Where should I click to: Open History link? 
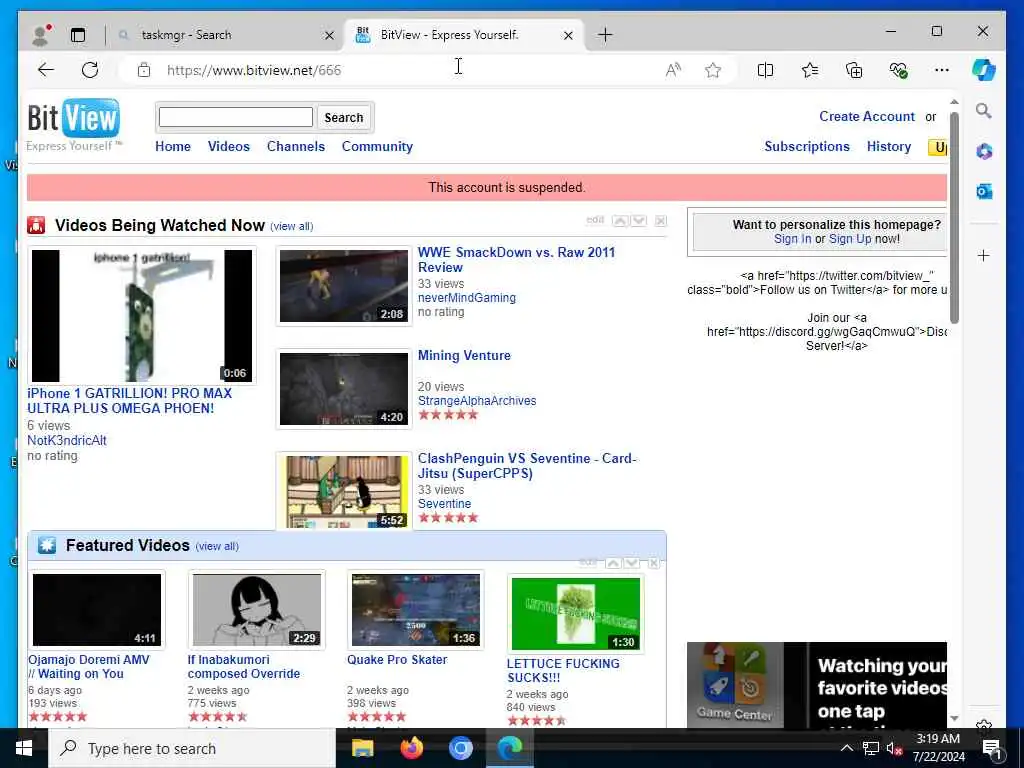(x=888, y=146)
